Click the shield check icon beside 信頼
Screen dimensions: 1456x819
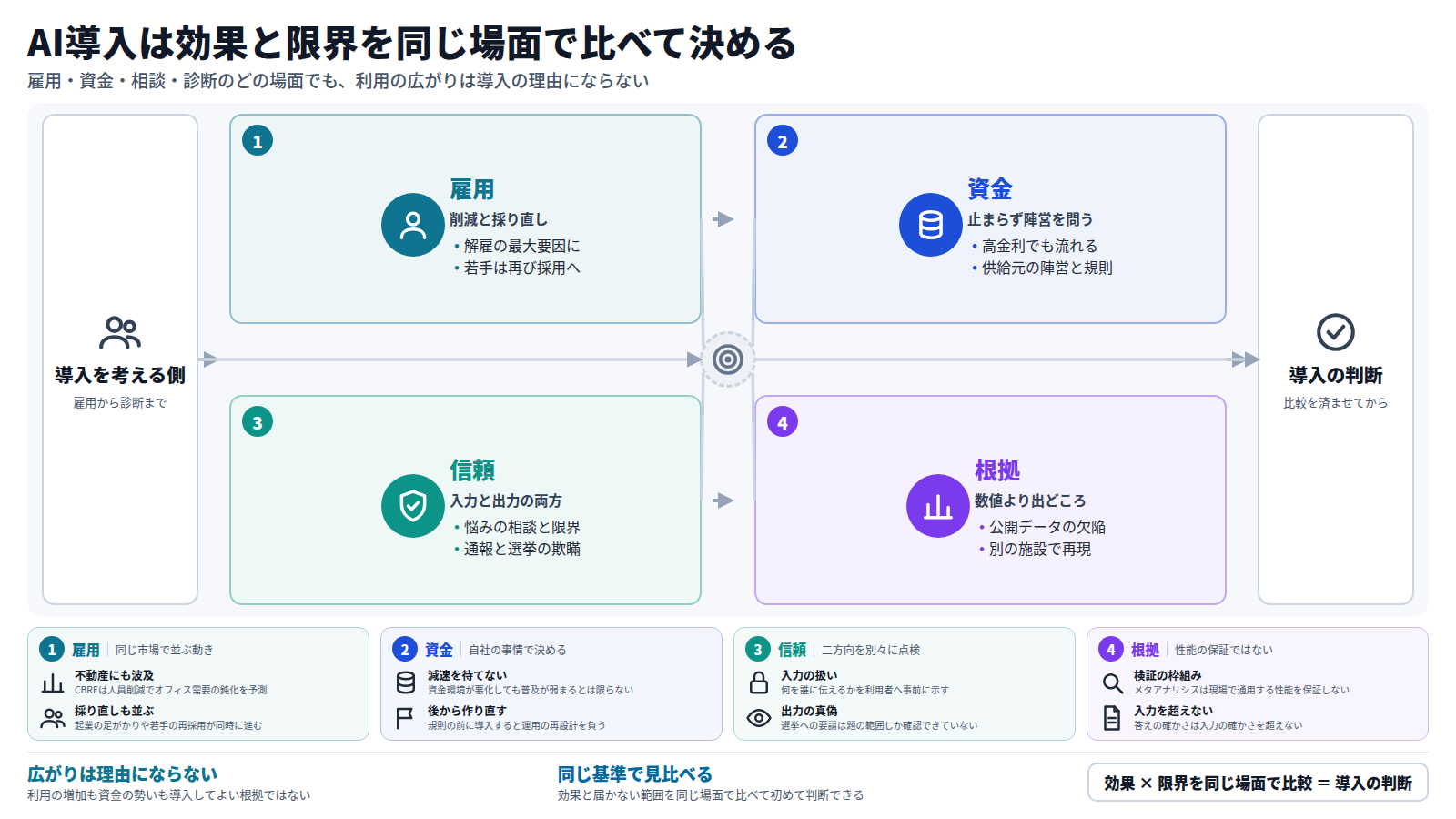coord(413,506)
